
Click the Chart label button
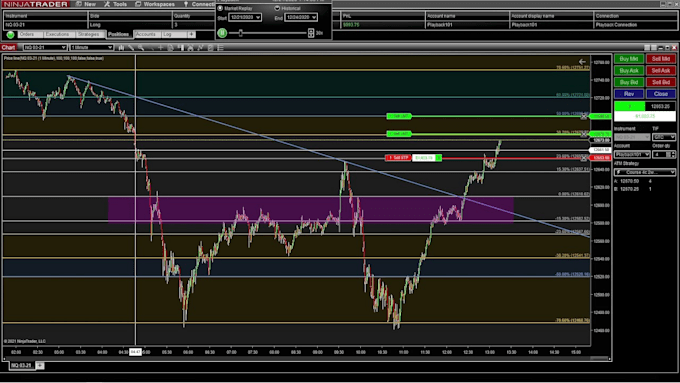tap(8, 47)
